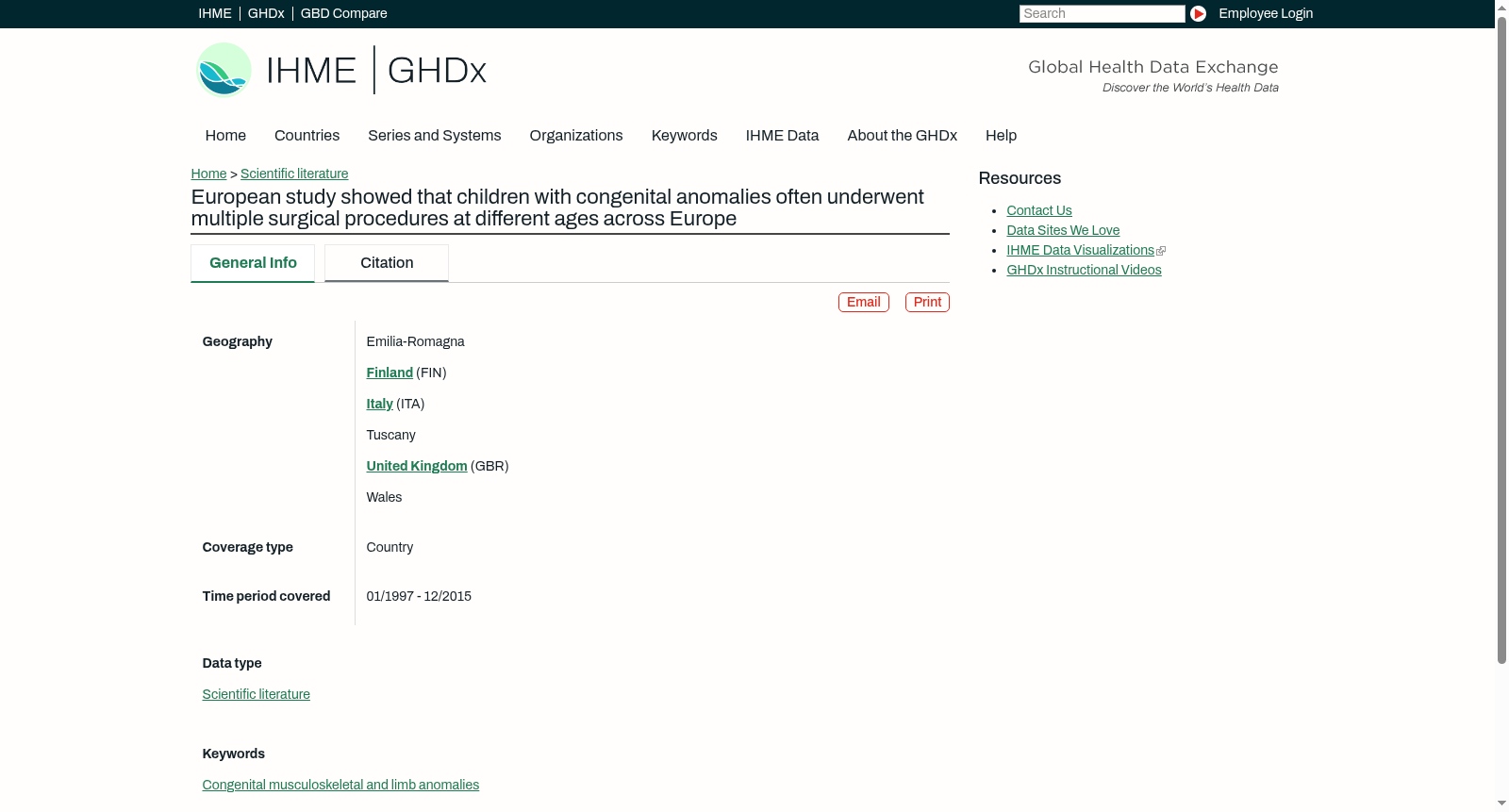
Task: Click the GHDx logo text in header
Action: [x=437, y=71]
